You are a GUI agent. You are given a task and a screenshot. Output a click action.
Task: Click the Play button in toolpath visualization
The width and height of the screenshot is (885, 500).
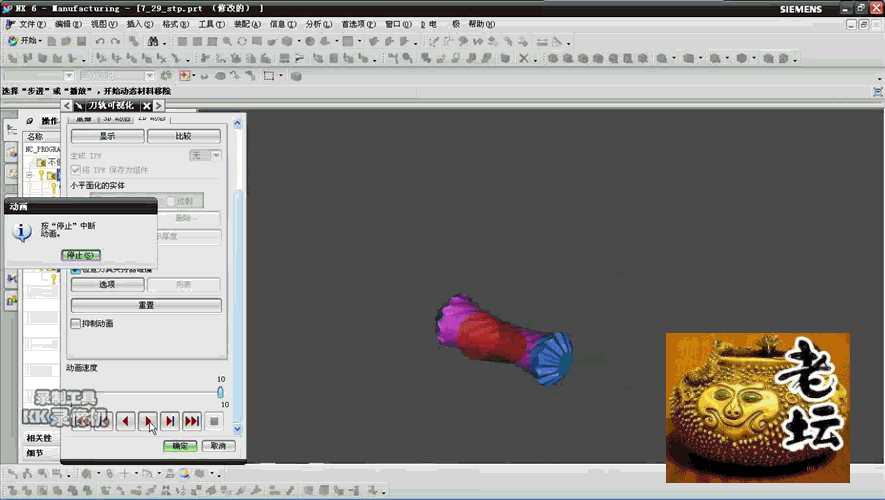[148, 421]
